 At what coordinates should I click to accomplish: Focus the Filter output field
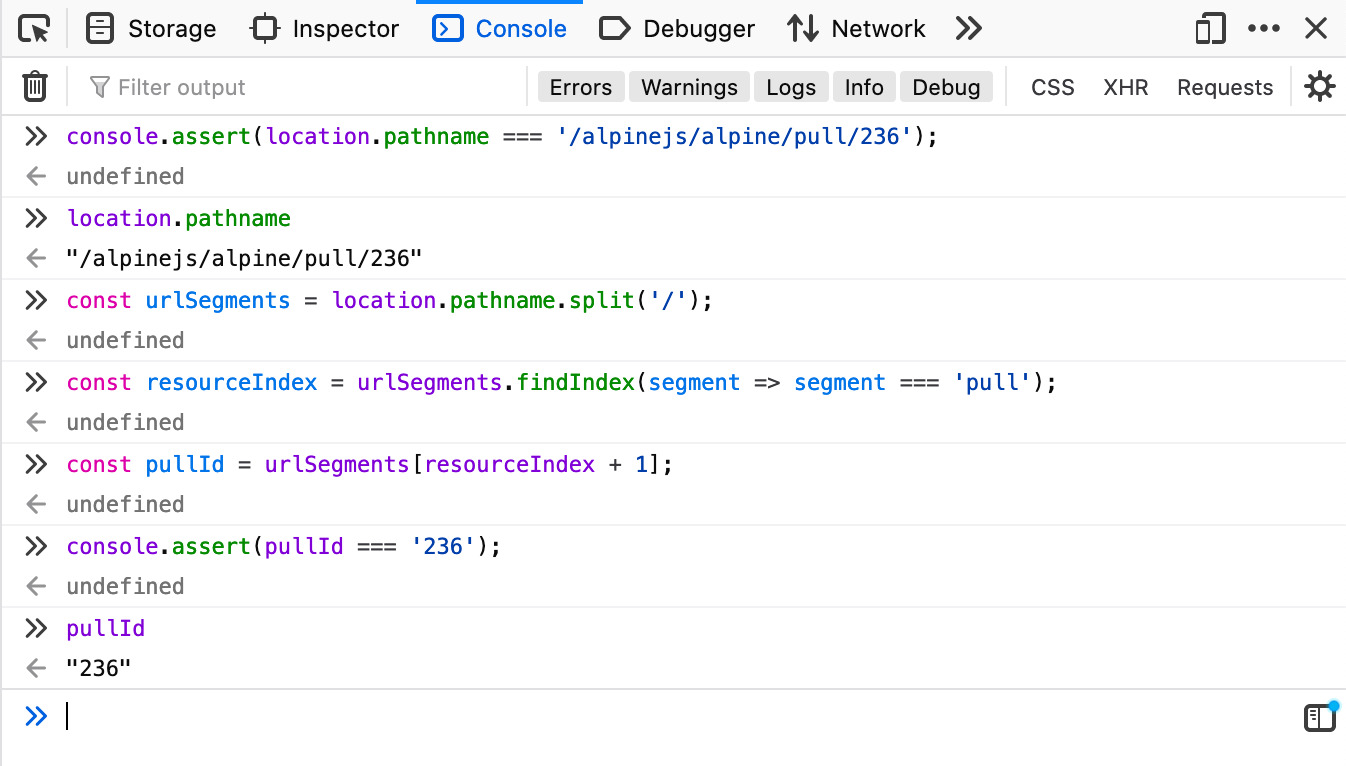(300, 88)
